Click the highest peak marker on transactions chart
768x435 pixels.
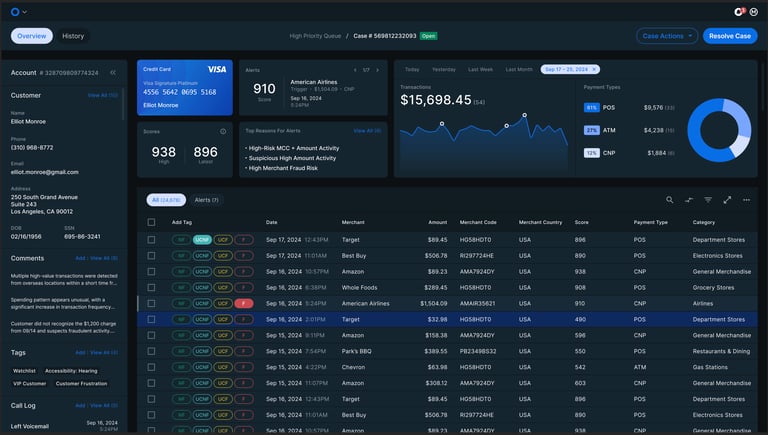[525, 115]
